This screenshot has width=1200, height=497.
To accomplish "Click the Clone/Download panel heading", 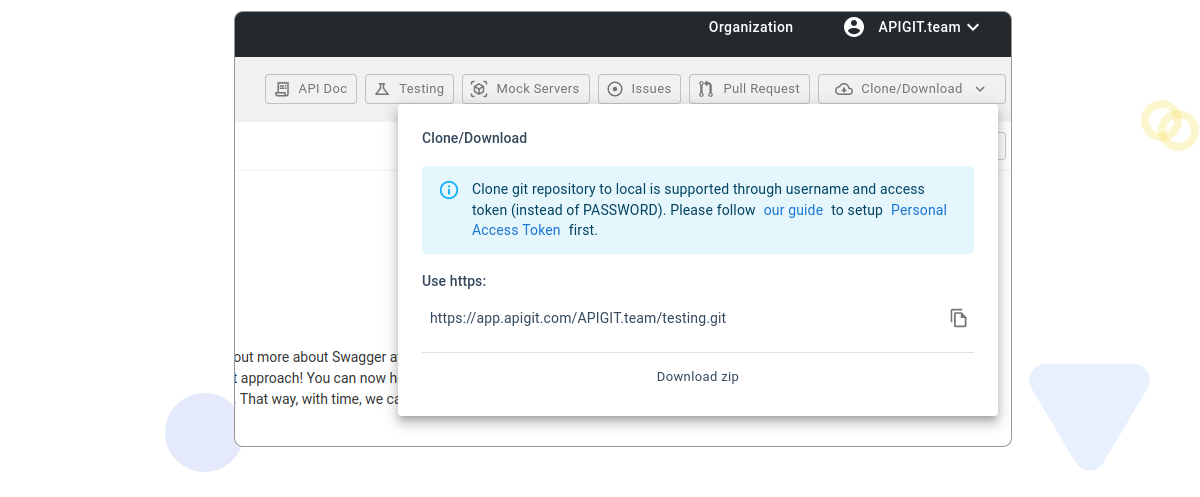I will click(474, 138).
